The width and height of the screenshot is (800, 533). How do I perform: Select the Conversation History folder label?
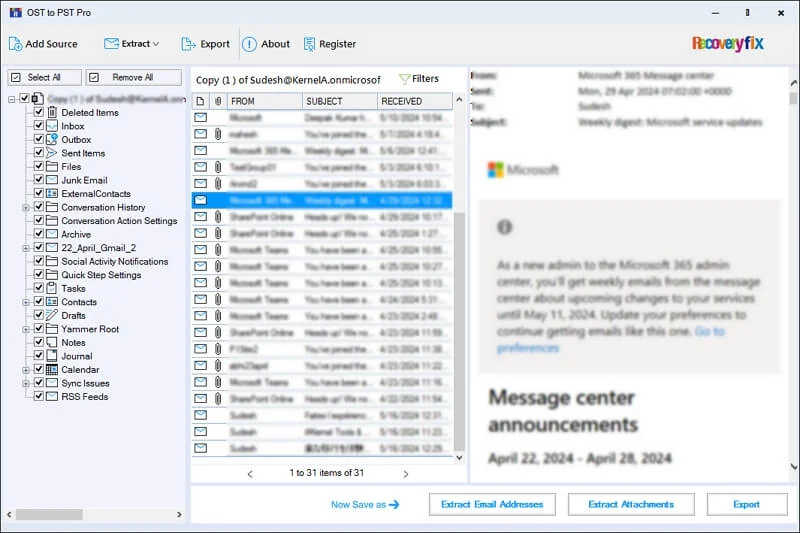pyautogui.click(x=104, y=207)
